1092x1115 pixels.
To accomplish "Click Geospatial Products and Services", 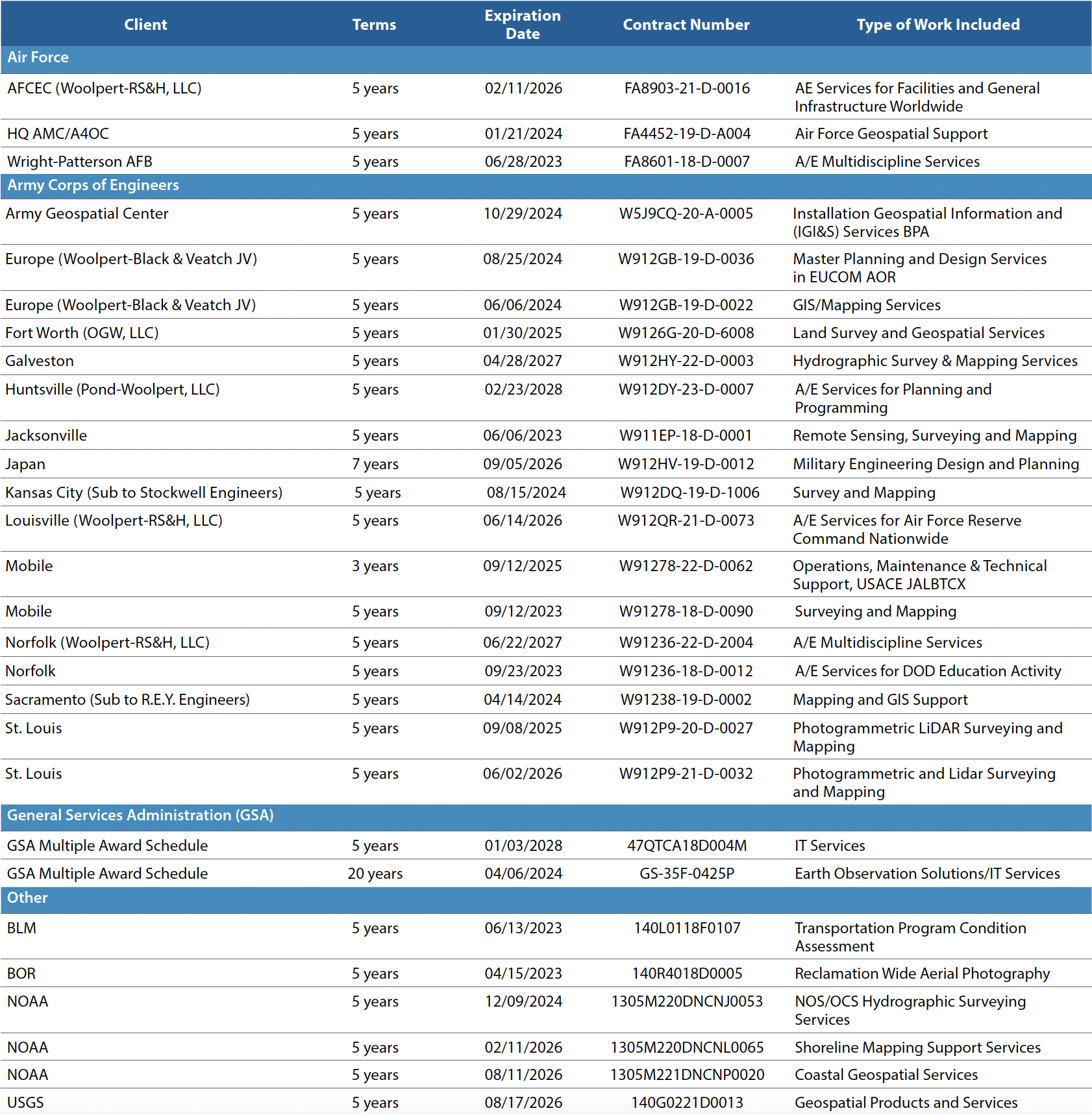I will point(906,1103).
